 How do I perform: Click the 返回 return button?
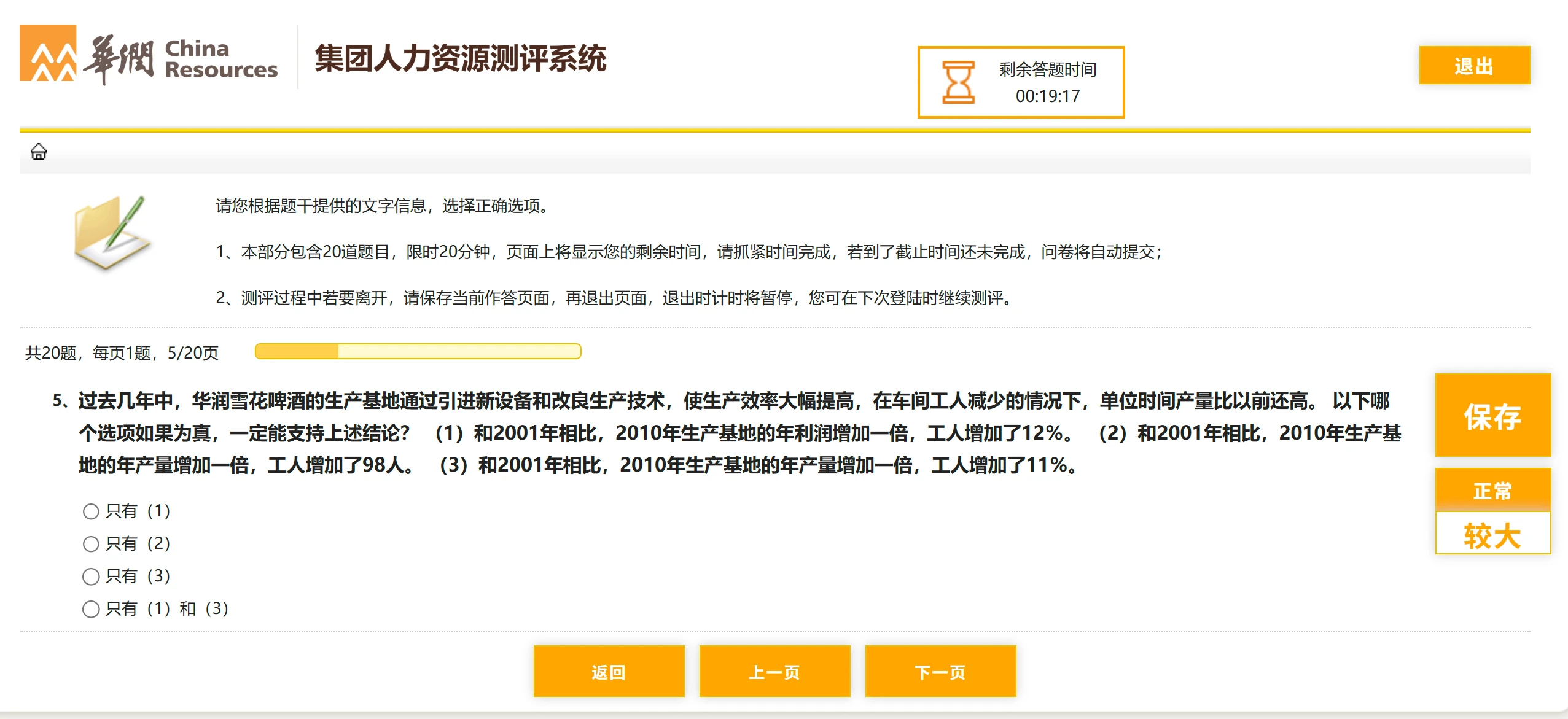608,672
